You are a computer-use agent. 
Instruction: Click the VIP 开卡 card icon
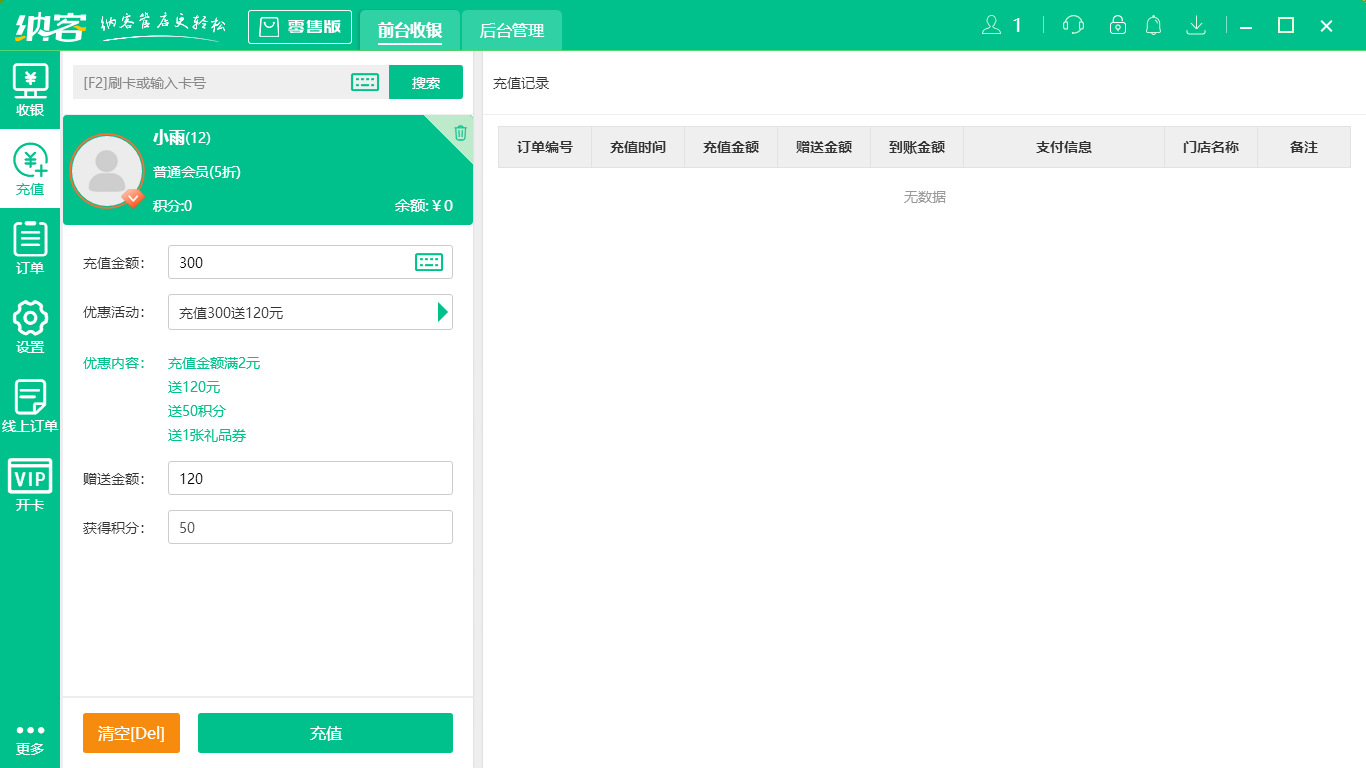[x=30, y=486]
